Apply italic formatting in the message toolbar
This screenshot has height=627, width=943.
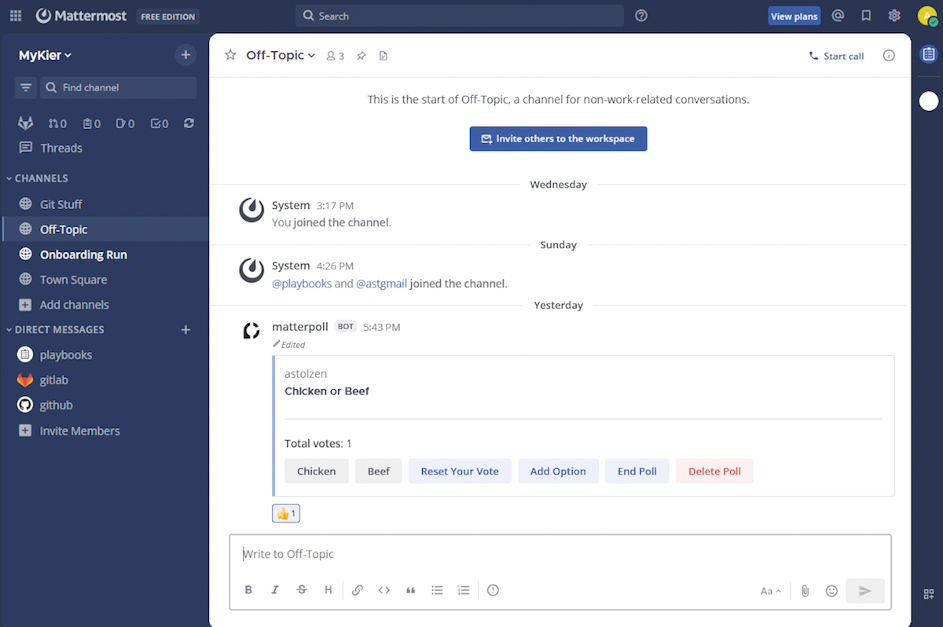[275, 591]
